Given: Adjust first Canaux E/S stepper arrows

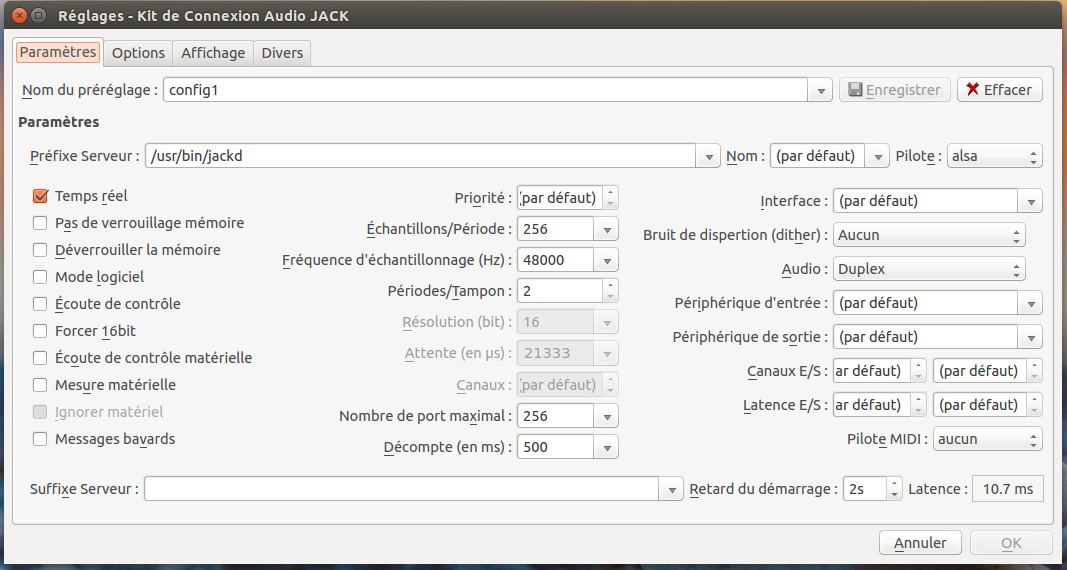Looking at the screenshot, I should click(919, 371).
